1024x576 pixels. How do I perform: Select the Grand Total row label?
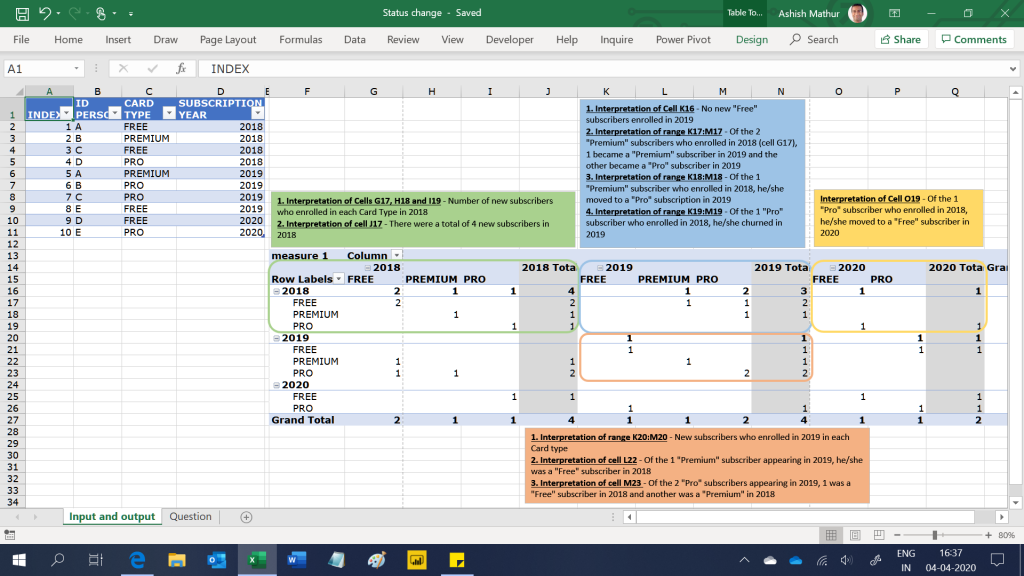click(302, 420)
